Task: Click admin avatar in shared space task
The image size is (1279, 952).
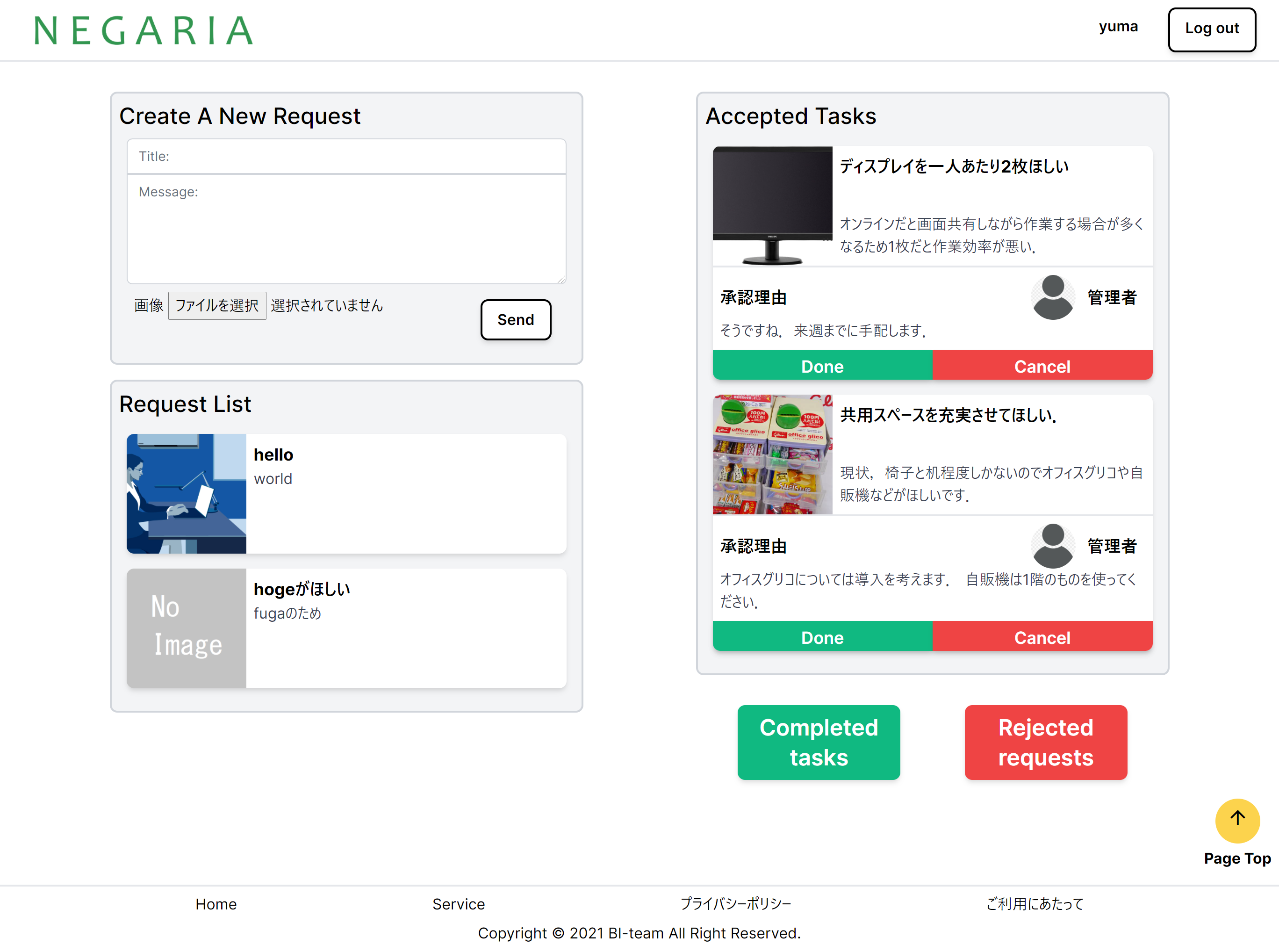Action: 1052,545
